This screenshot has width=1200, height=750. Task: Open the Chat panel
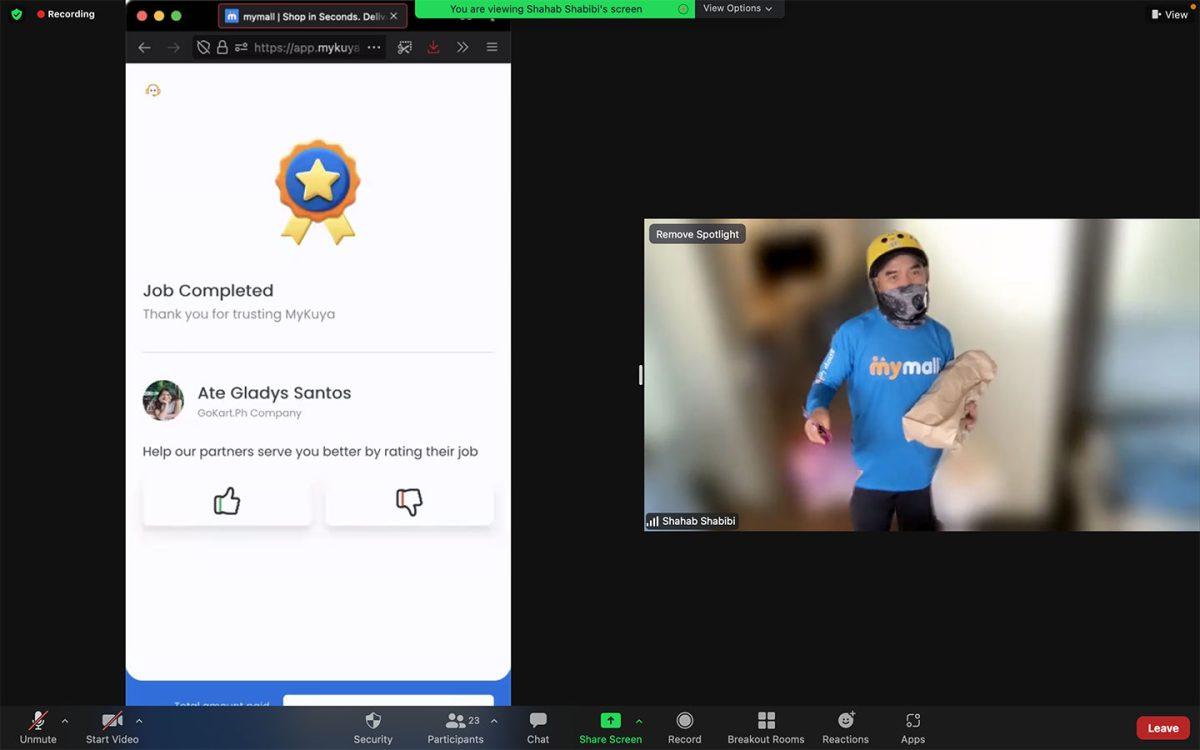pos(538,721)
